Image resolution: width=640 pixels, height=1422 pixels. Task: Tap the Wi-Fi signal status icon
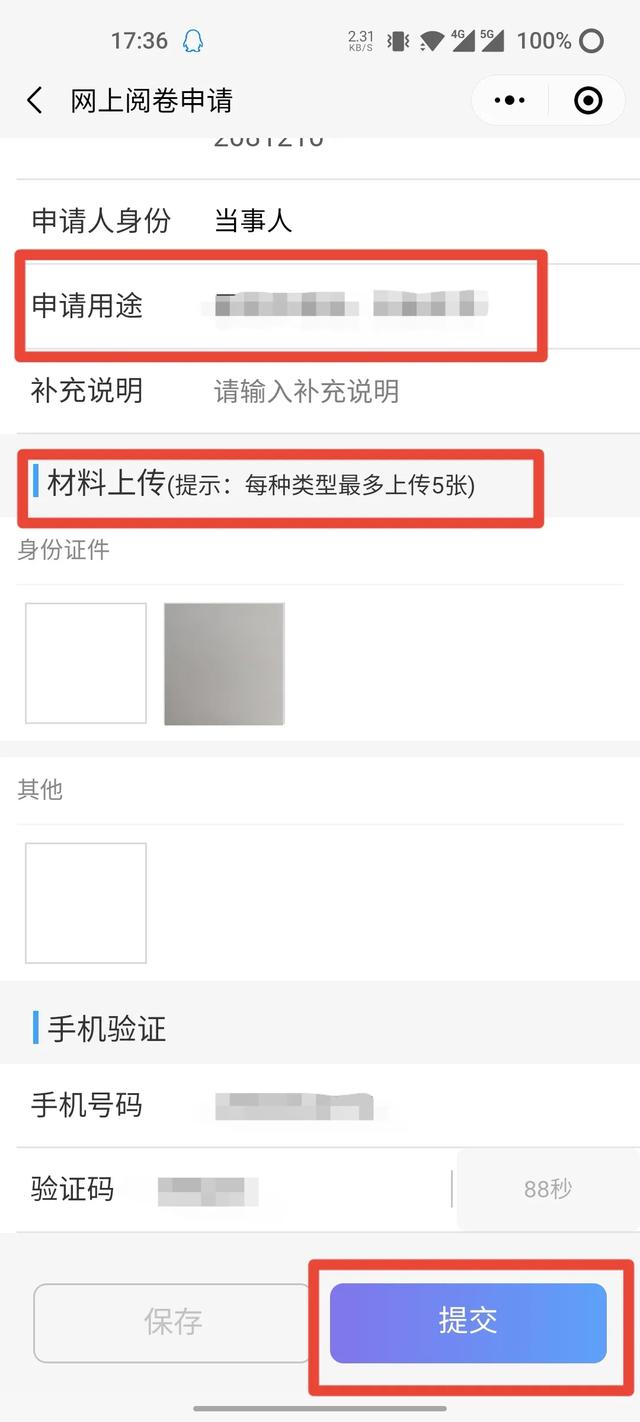tap(431, 41)
